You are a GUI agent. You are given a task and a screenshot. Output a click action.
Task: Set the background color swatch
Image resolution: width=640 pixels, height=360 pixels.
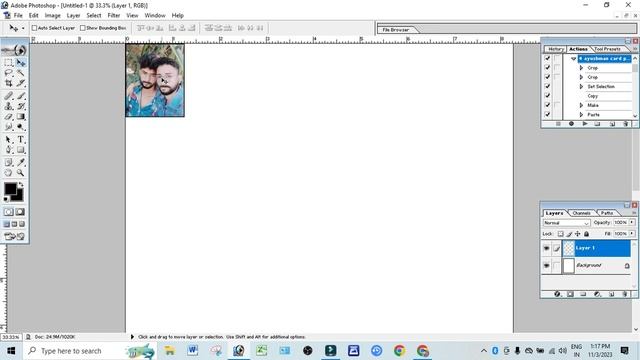click(18, 196)
